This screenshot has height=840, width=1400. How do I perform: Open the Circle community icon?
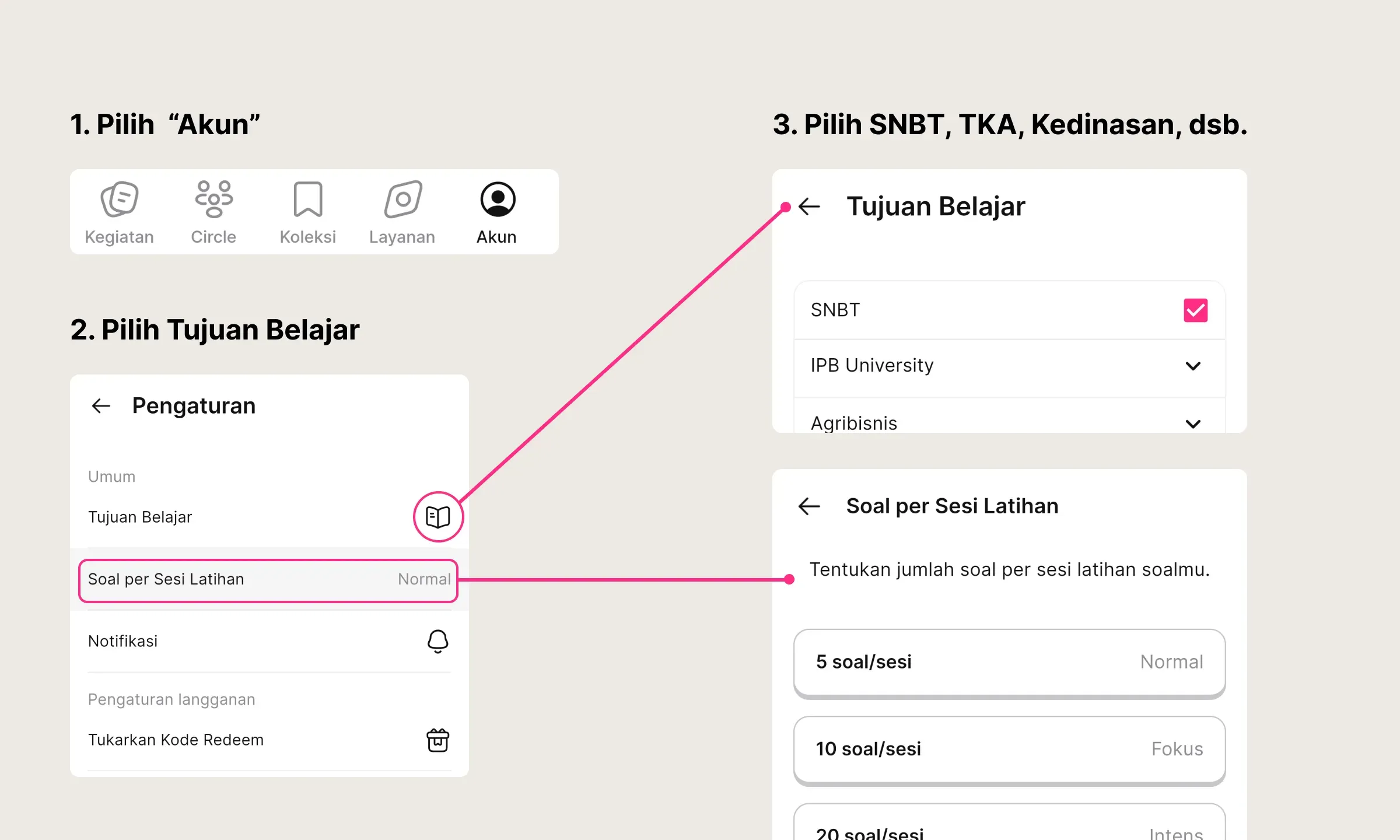213,199
